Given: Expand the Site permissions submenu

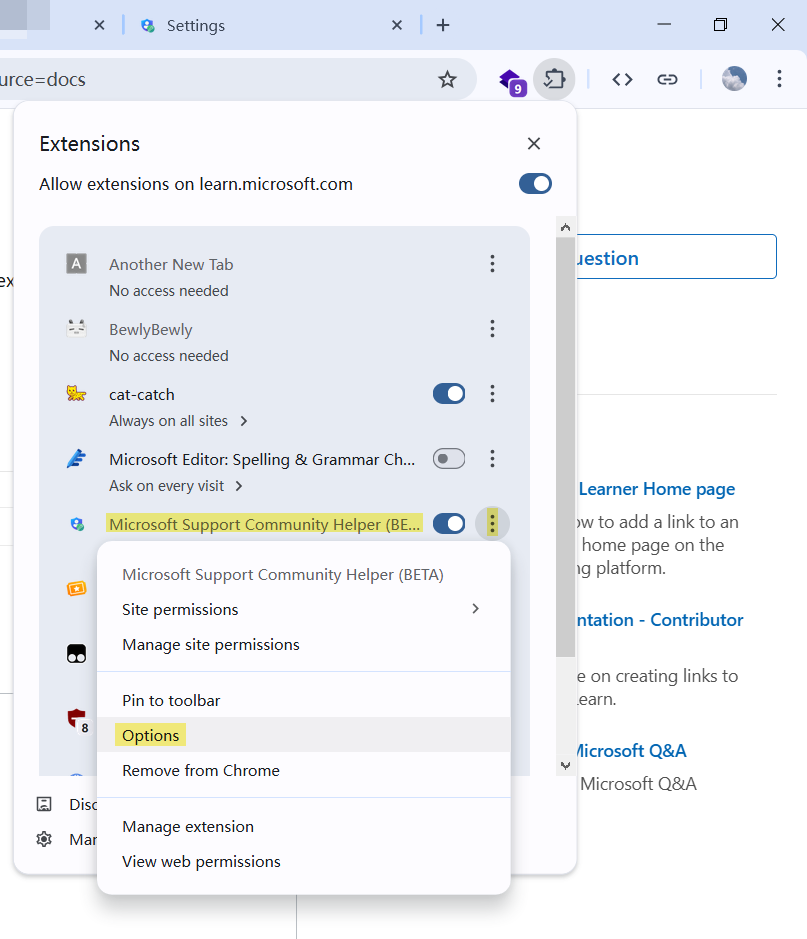Looking at the screenshot, I should (304, 609).
